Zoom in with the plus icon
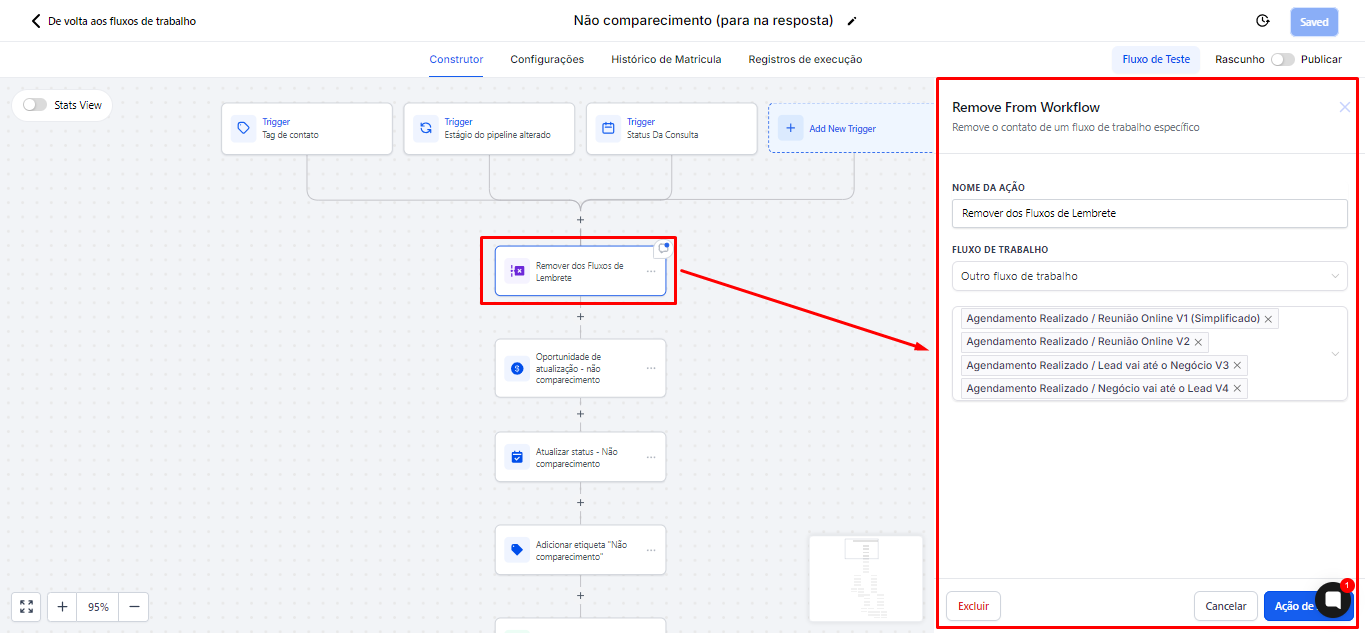1365x633 pixels. pos(62,606)
